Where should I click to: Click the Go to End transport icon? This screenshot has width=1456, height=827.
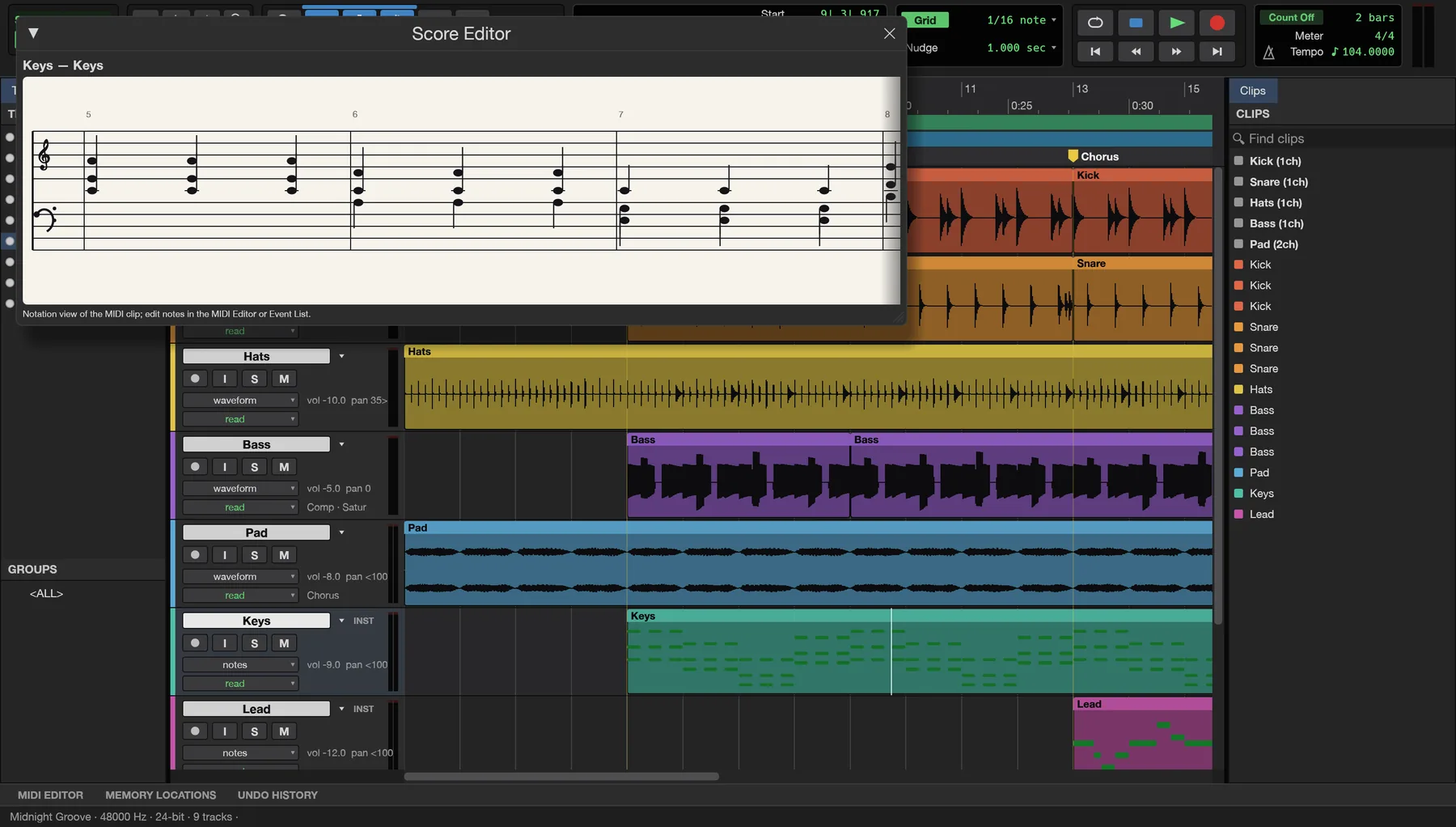pyautogui.click(x=1217, y=52)
